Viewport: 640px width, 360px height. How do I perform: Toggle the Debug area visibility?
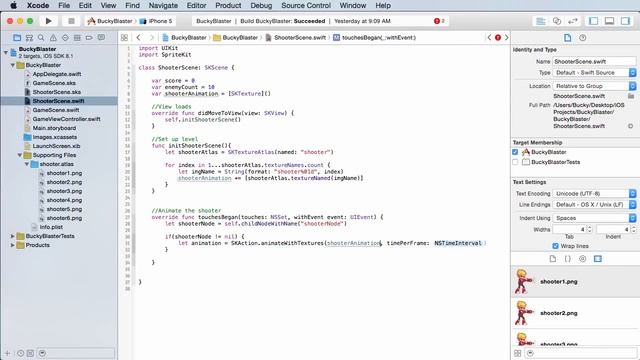609,21
